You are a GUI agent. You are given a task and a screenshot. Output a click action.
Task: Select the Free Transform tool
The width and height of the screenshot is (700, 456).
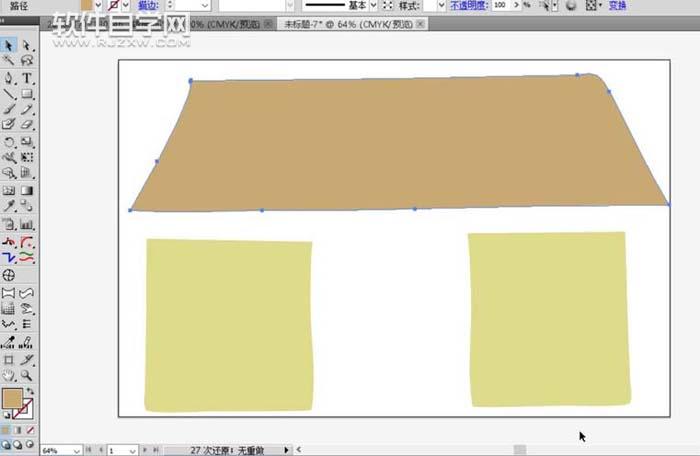tap(27, 157)
